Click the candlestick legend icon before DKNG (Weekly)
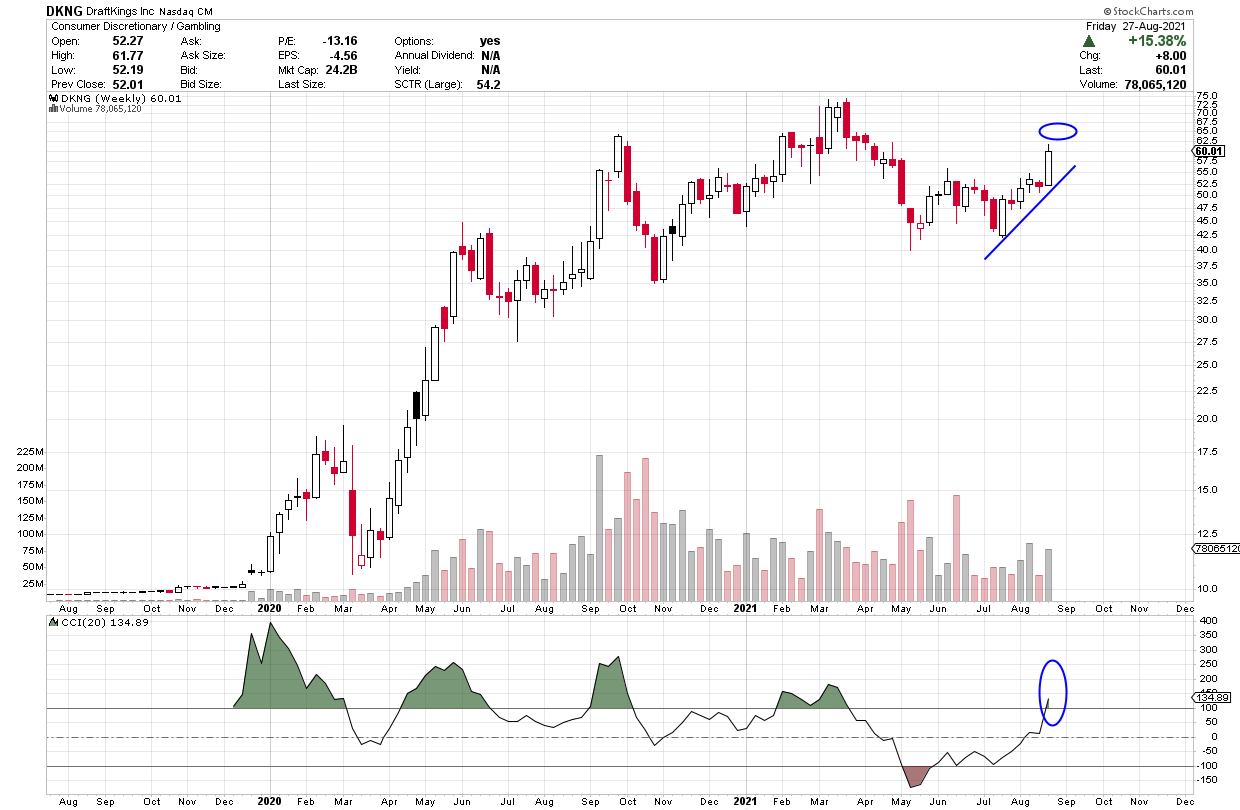 52,99
